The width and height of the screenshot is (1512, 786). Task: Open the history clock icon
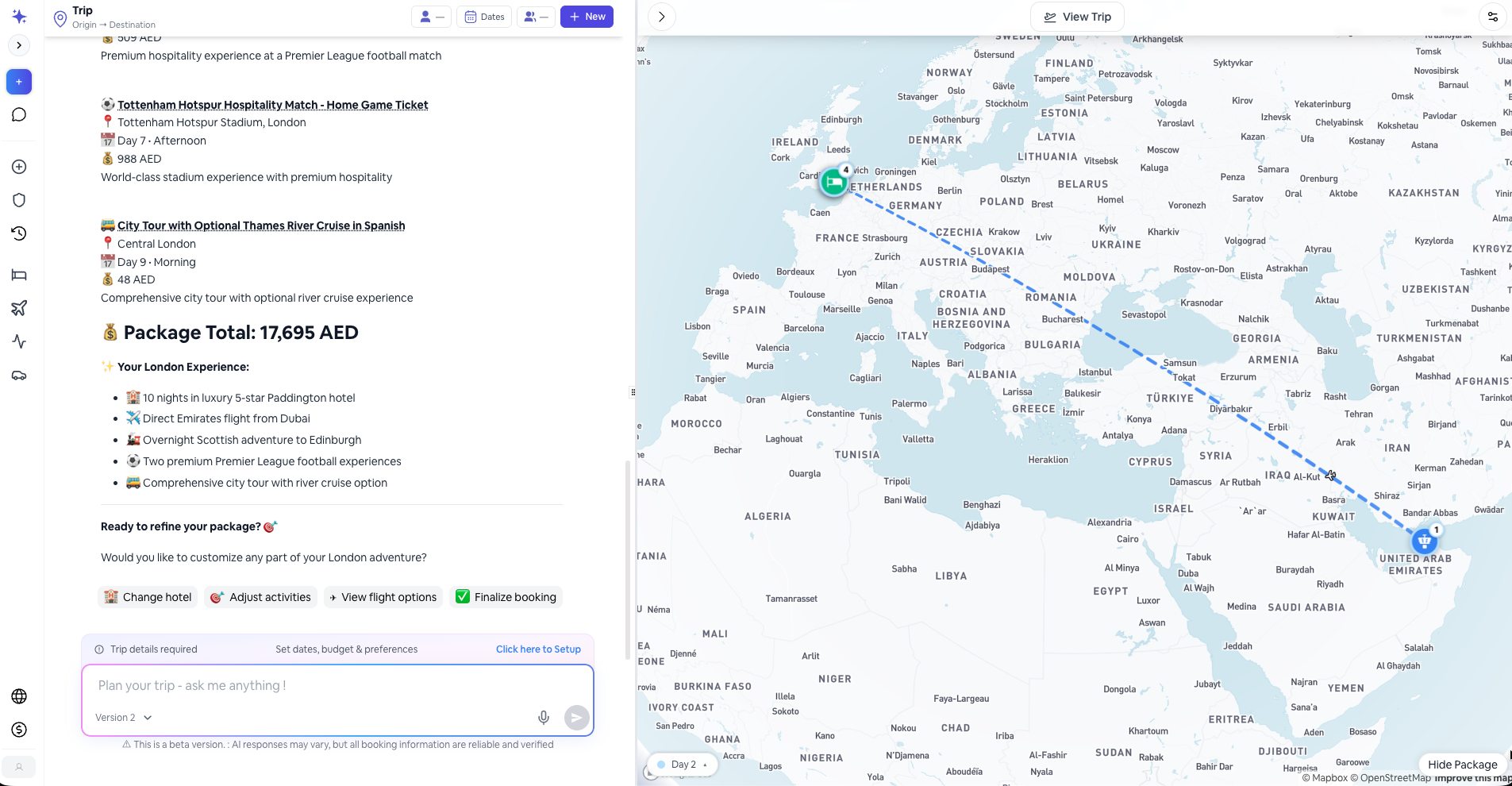pos(19,233)
